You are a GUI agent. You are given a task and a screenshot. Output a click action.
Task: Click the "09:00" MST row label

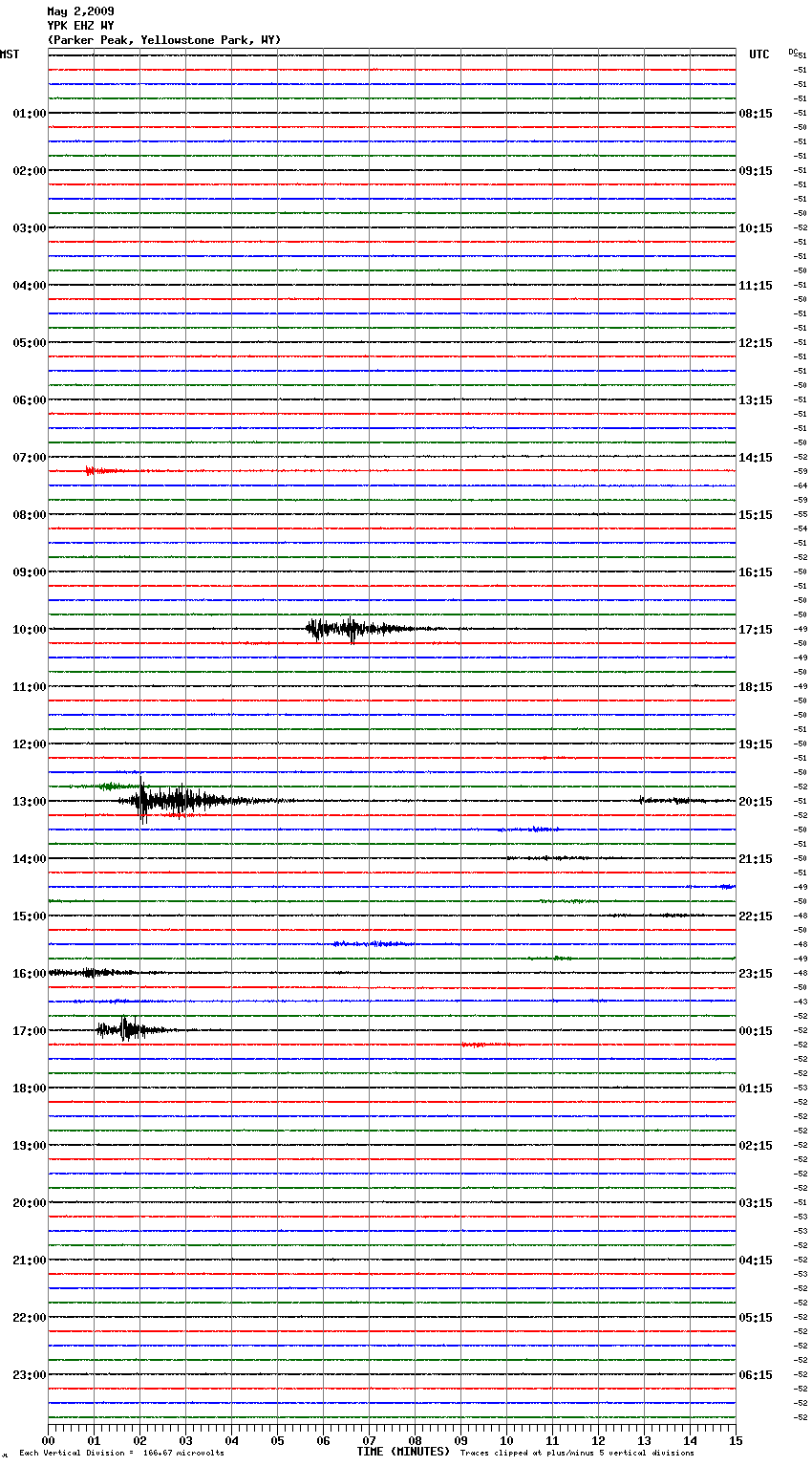click(30, 572)
